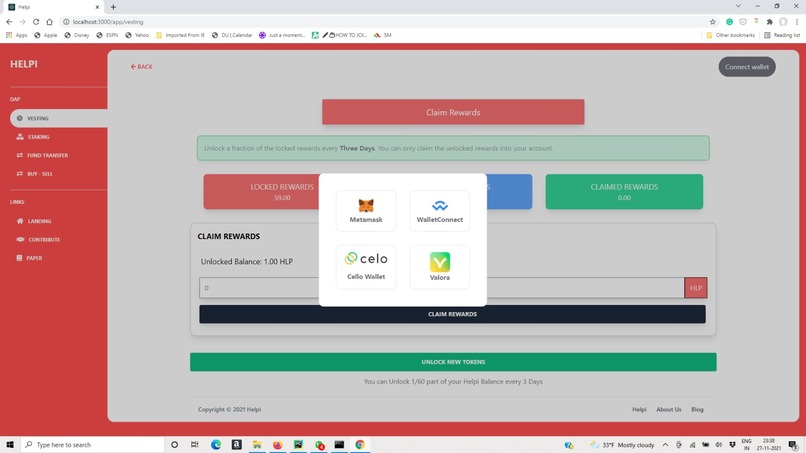Open File Explorer from taskbar

(257, 445)
